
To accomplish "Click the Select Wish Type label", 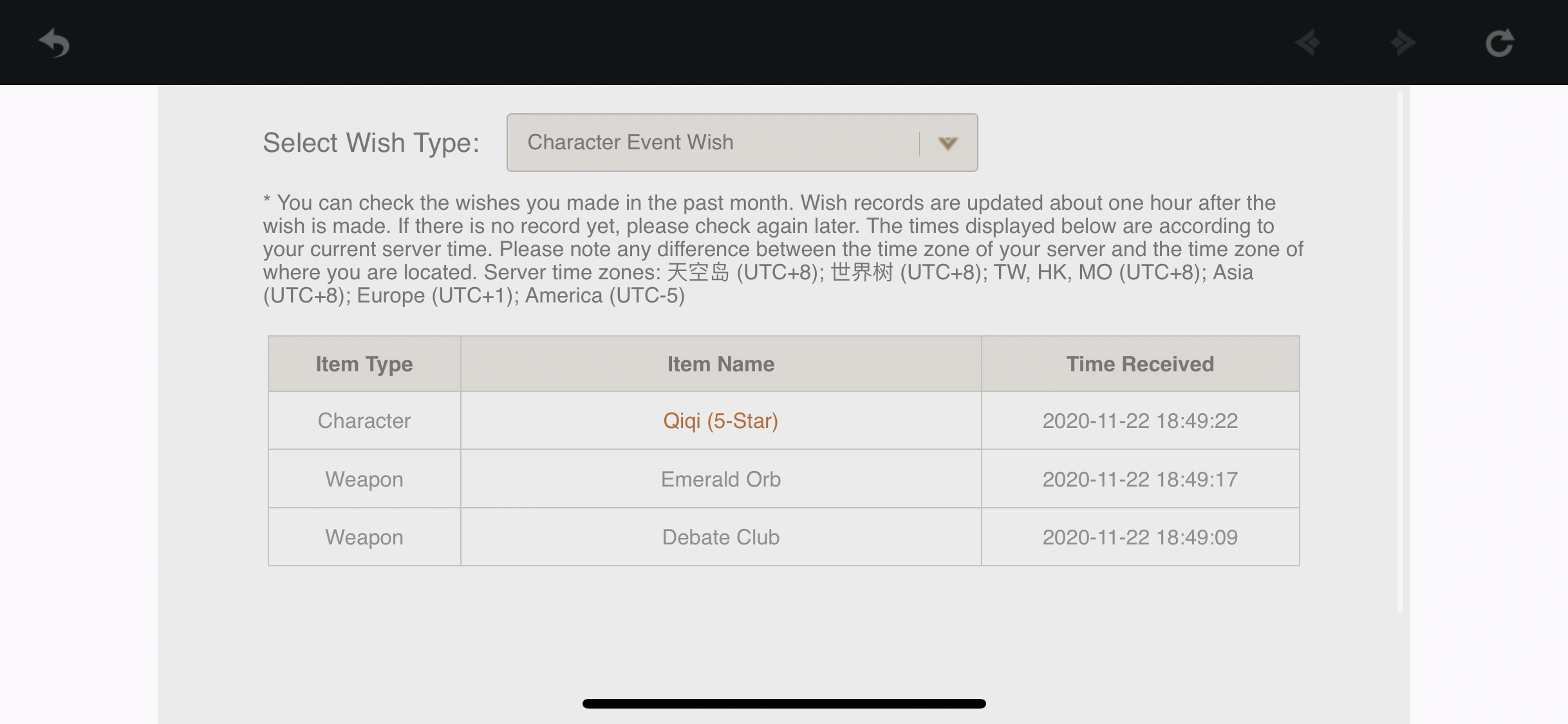I will (x=371, y=143).
